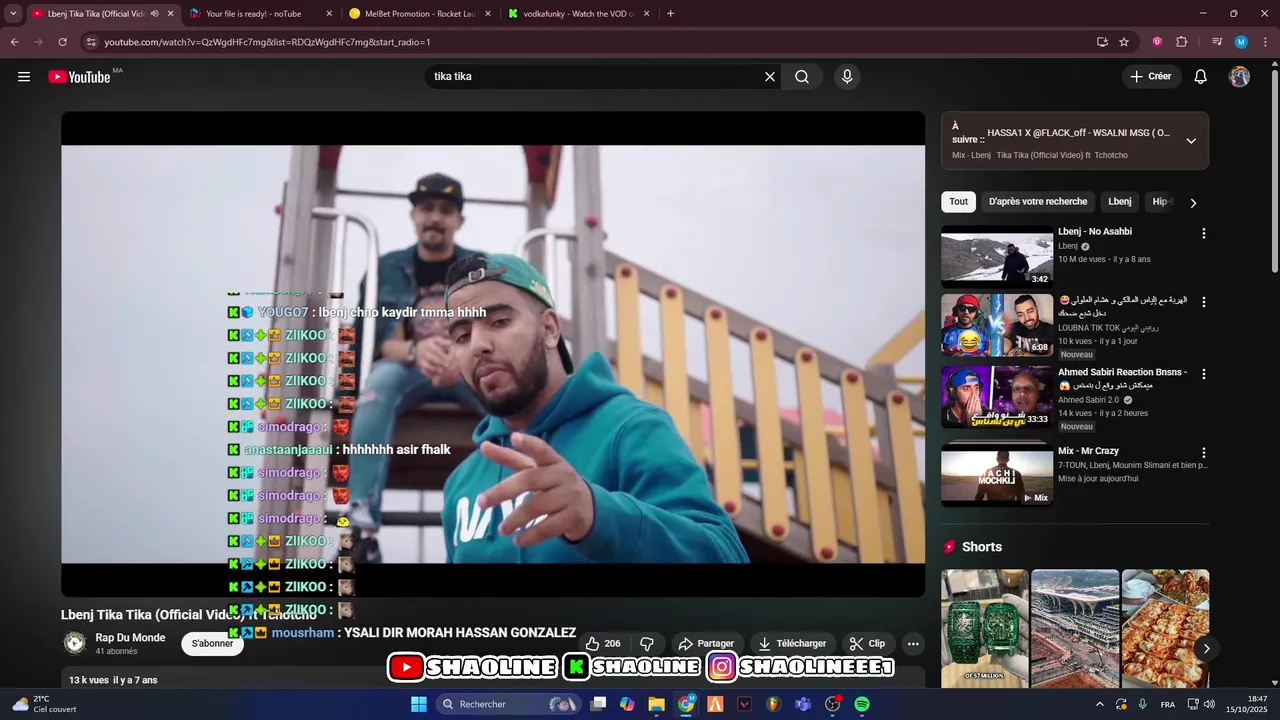
Task: Open Microsoft Teams from the taskbar
Action: (803, 704)
